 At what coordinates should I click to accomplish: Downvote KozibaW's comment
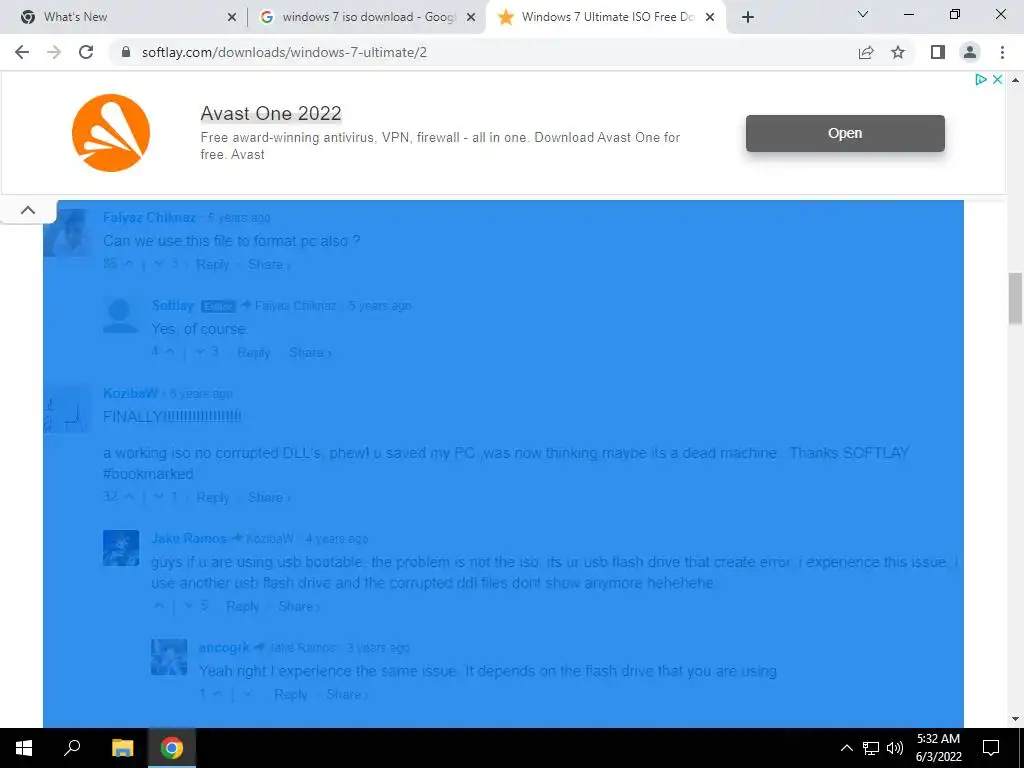click(x=159, y=498)
